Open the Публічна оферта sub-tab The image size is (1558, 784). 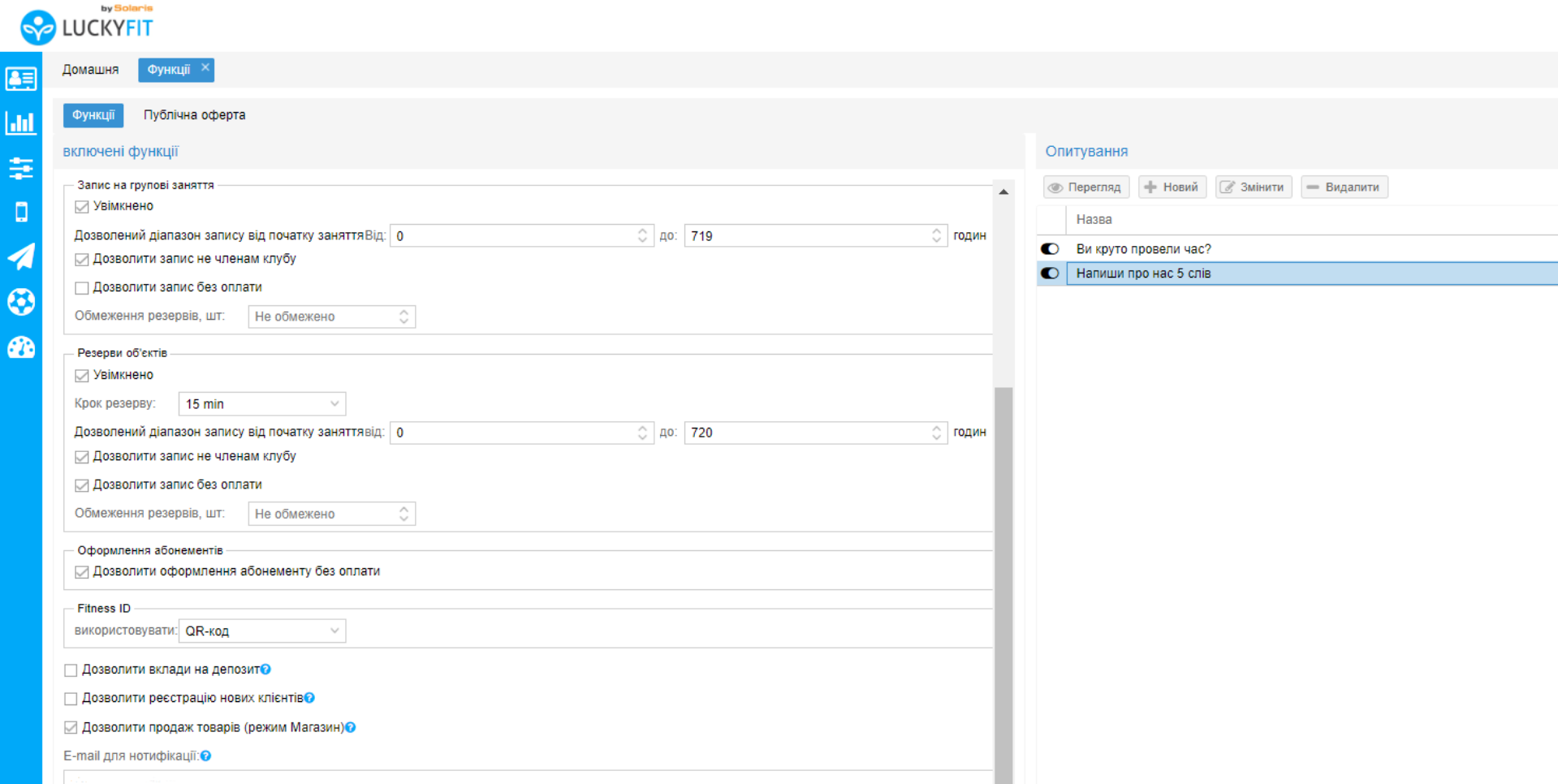(194, 115)
